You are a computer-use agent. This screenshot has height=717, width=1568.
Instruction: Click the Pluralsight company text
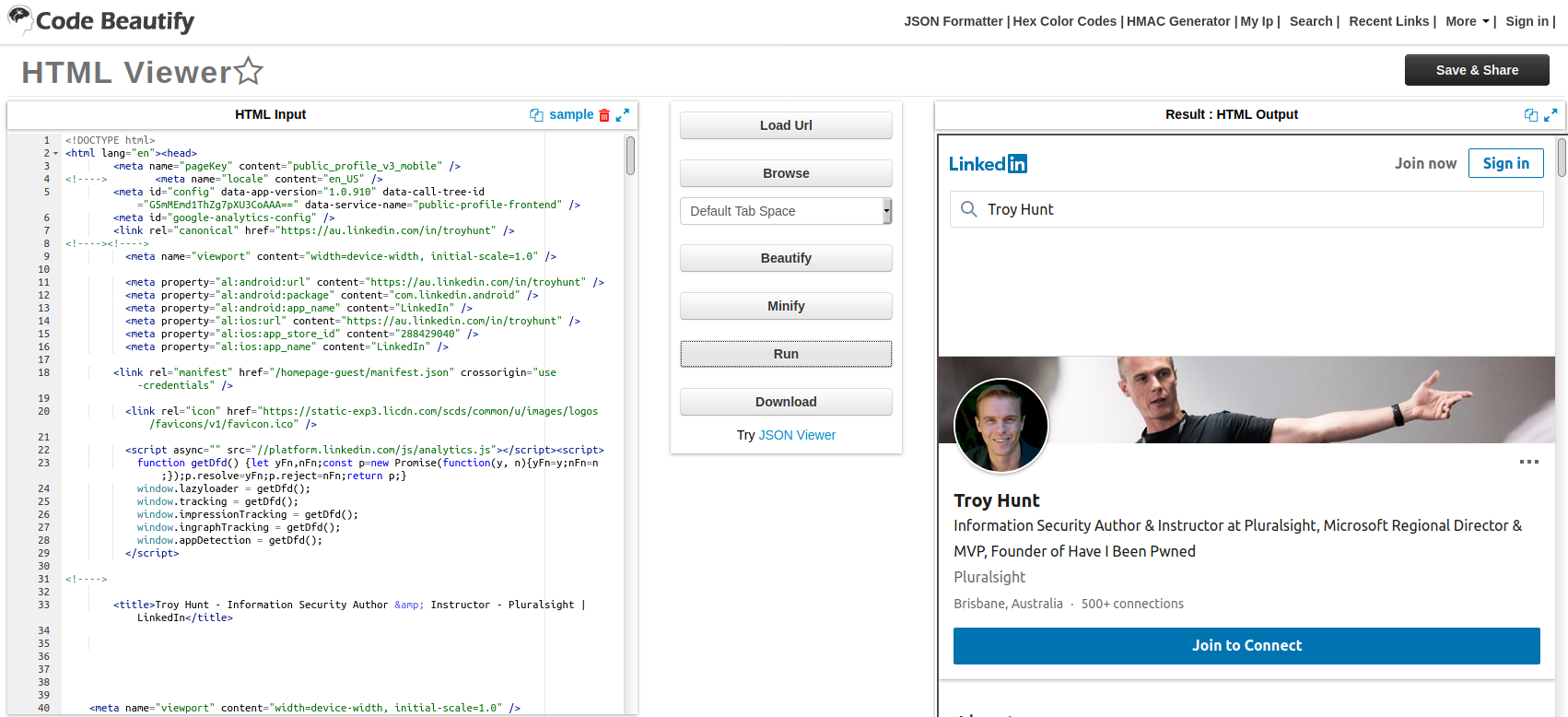coord(989,577)
